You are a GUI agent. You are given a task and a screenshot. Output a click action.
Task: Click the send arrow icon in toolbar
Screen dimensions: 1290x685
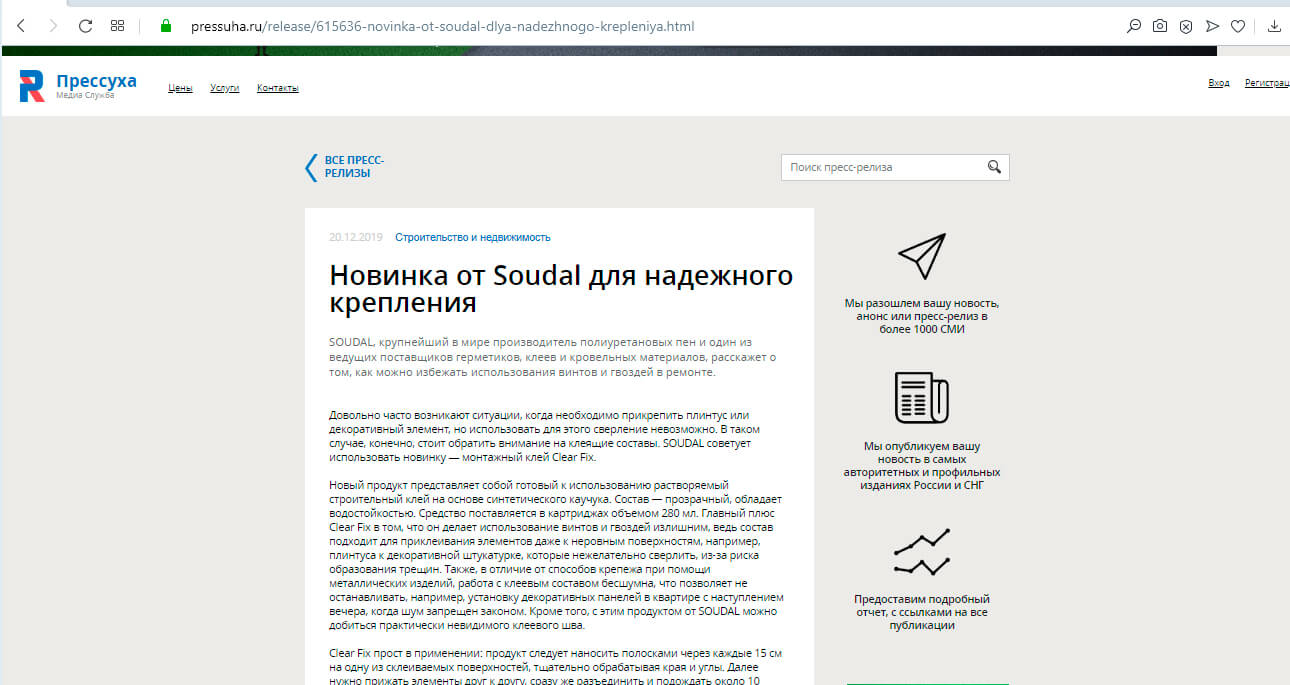pos(1212,26)
